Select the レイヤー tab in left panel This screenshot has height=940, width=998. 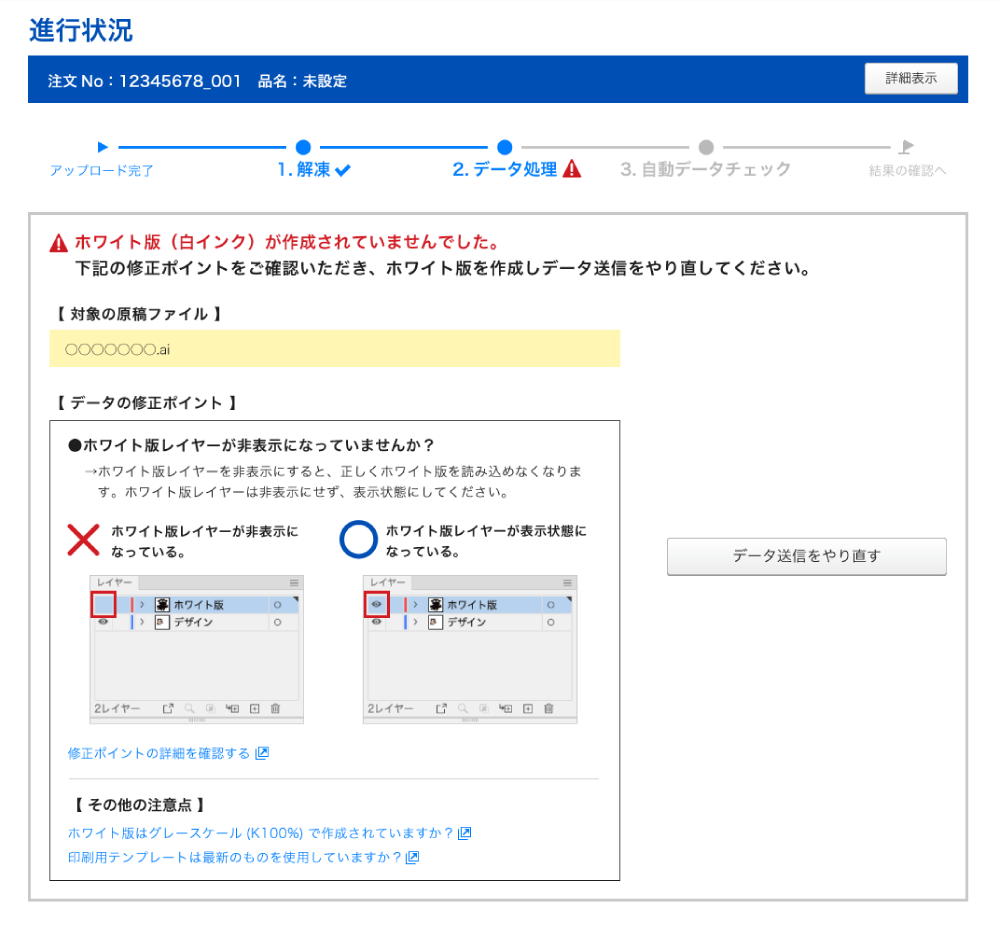[114, 582]
